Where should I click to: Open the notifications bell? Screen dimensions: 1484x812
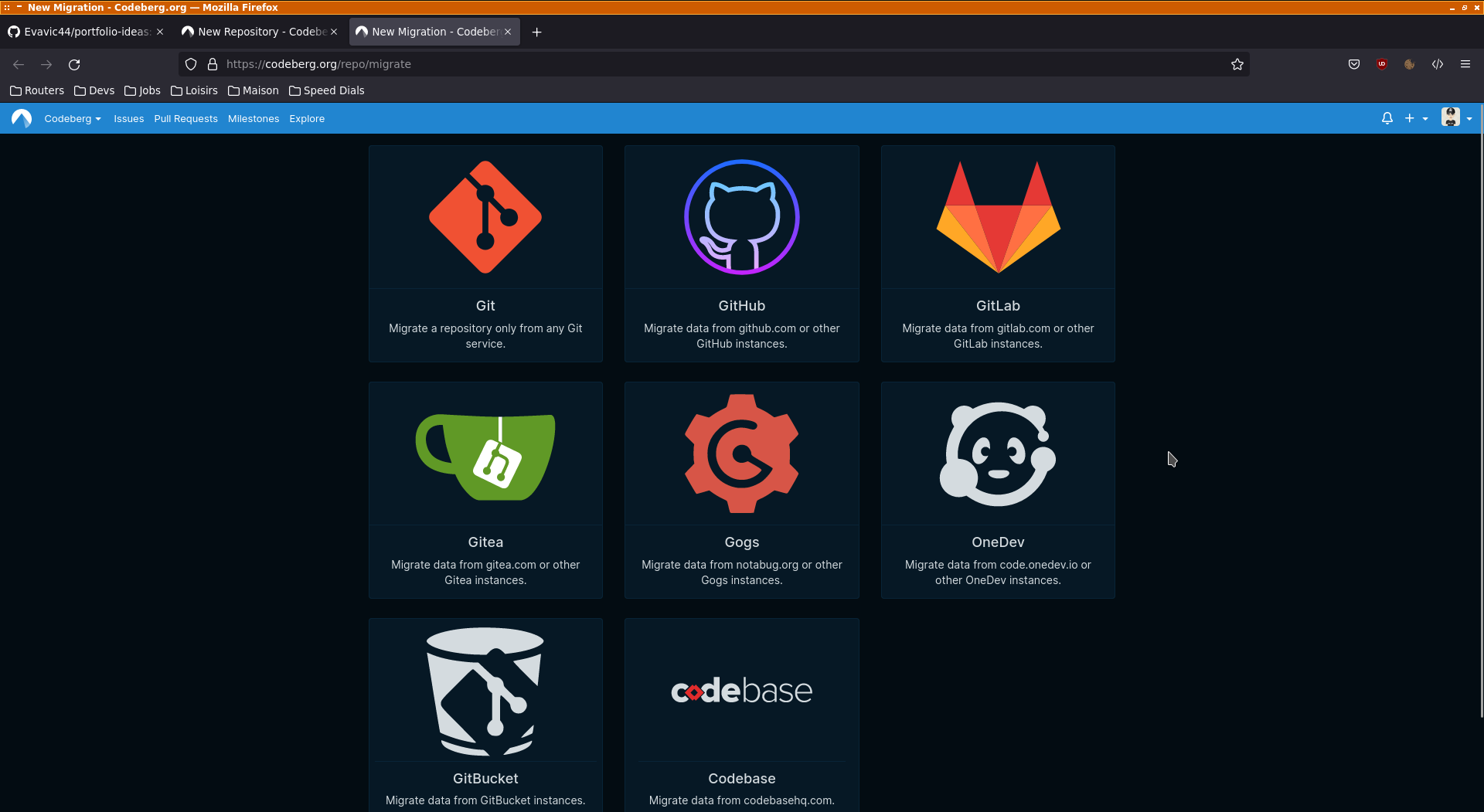pyautogui.click(x=1387, y=118)
